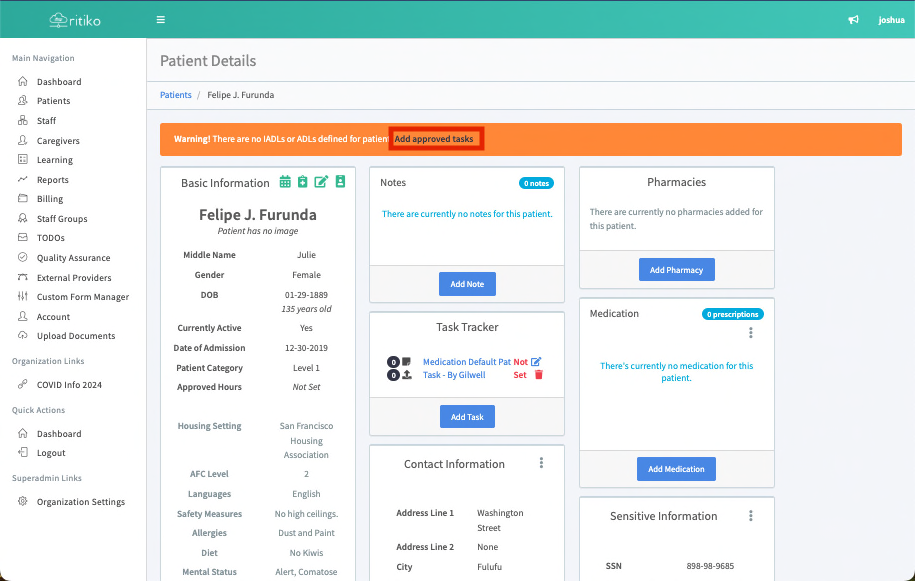Click the Patients breadcrumb link
The image size is (915, 581).
pos(176,95)
